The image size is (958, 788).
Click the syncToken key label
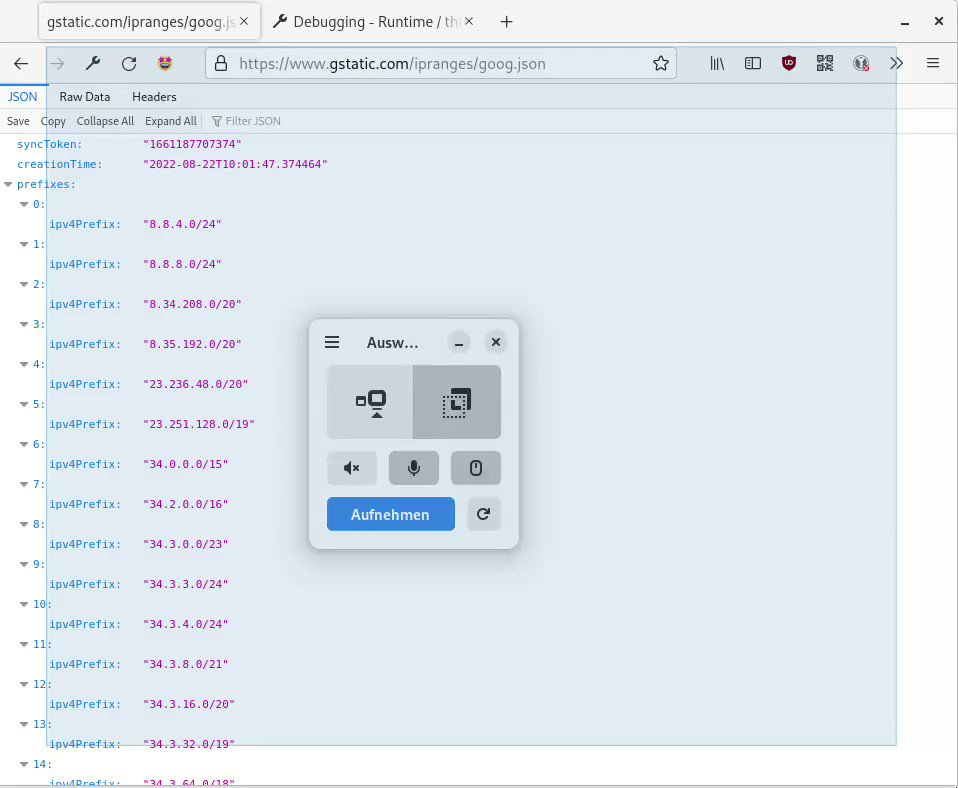coord(49,144)
